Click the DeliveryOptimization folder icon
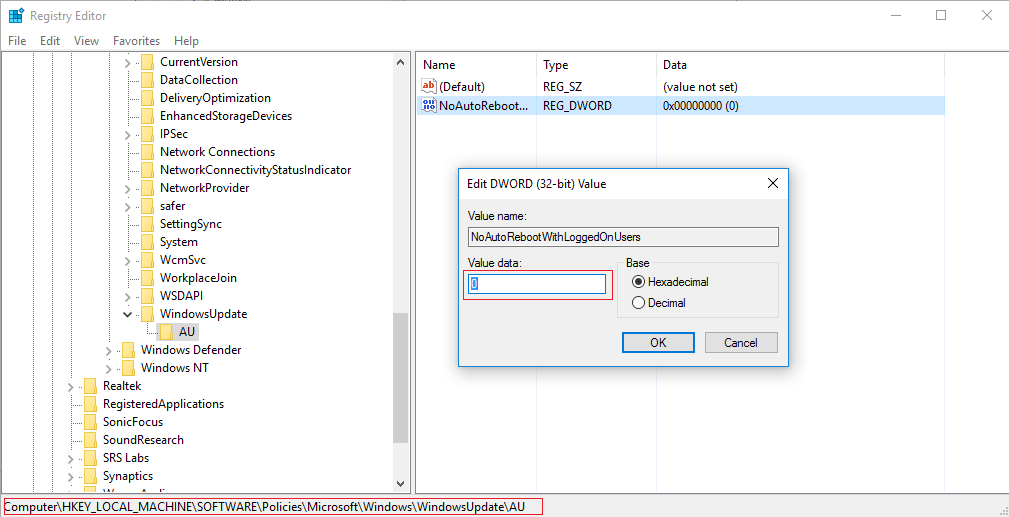The image size is (1009, 517). coord(147,98)
